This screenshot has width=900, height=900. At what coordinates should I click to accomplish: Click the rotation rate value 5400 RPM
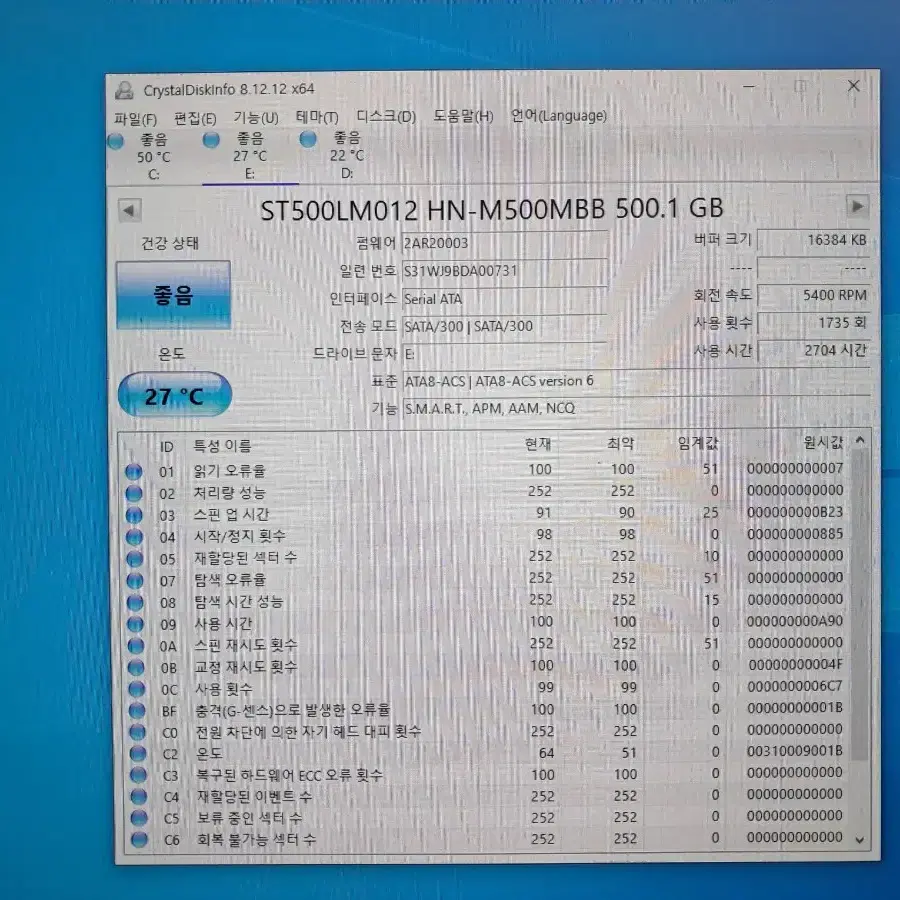coord(814,295)
